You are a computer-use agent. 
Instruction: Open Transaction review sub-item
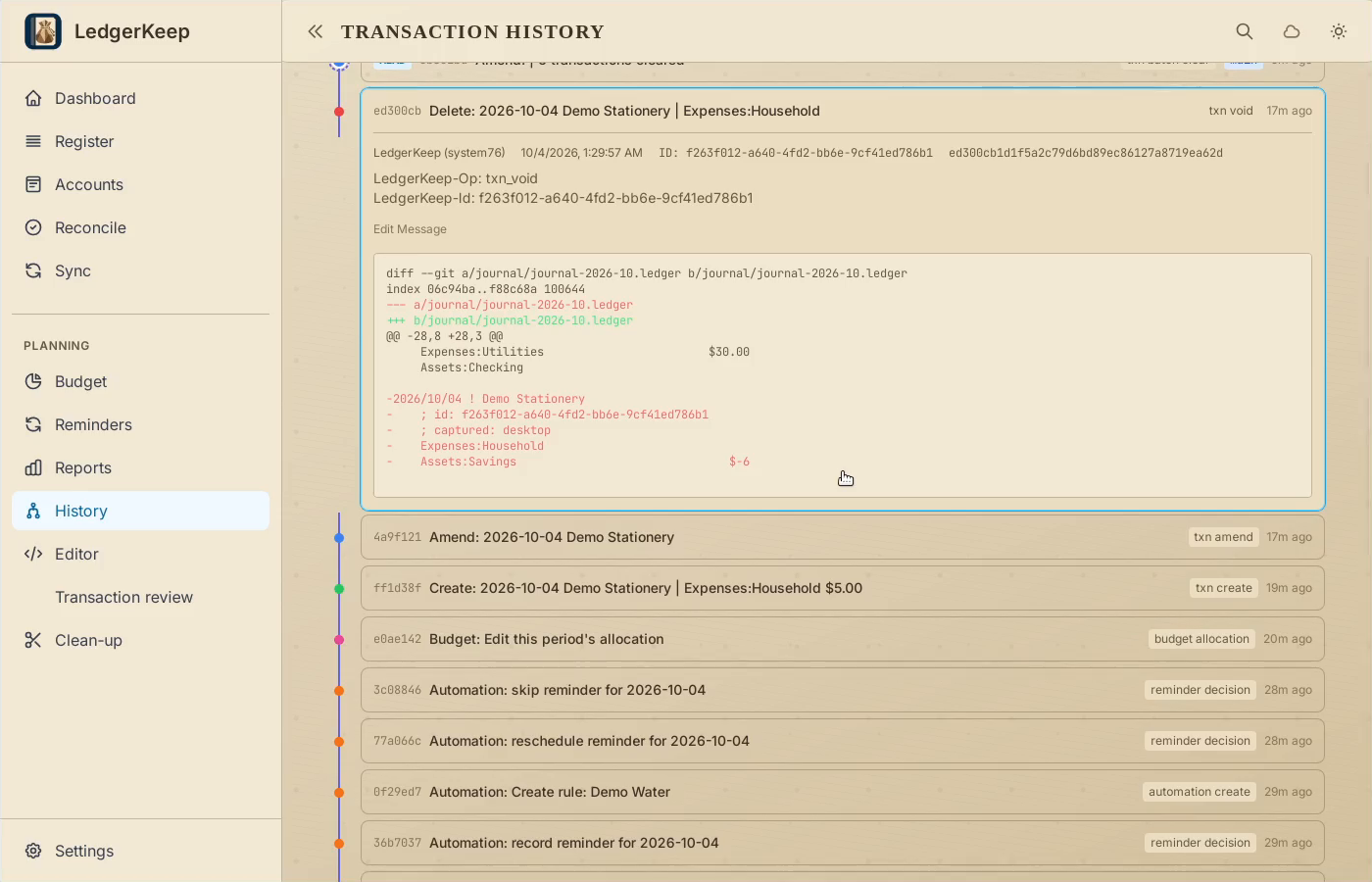coord(140,597)
